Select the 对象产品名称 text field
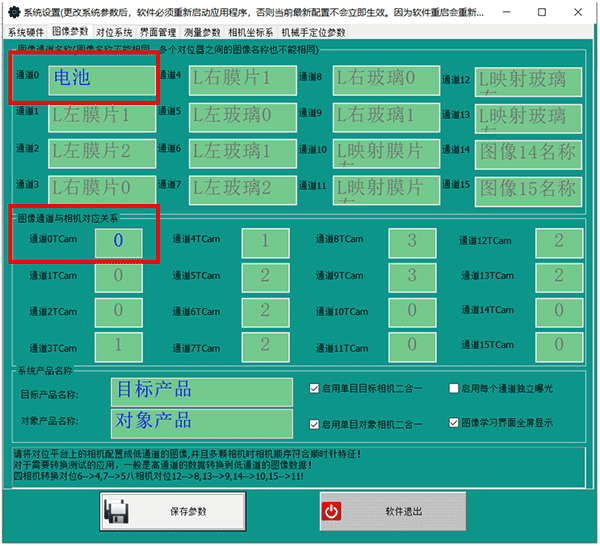The image size is (600, 546). [x=203, y=420]
